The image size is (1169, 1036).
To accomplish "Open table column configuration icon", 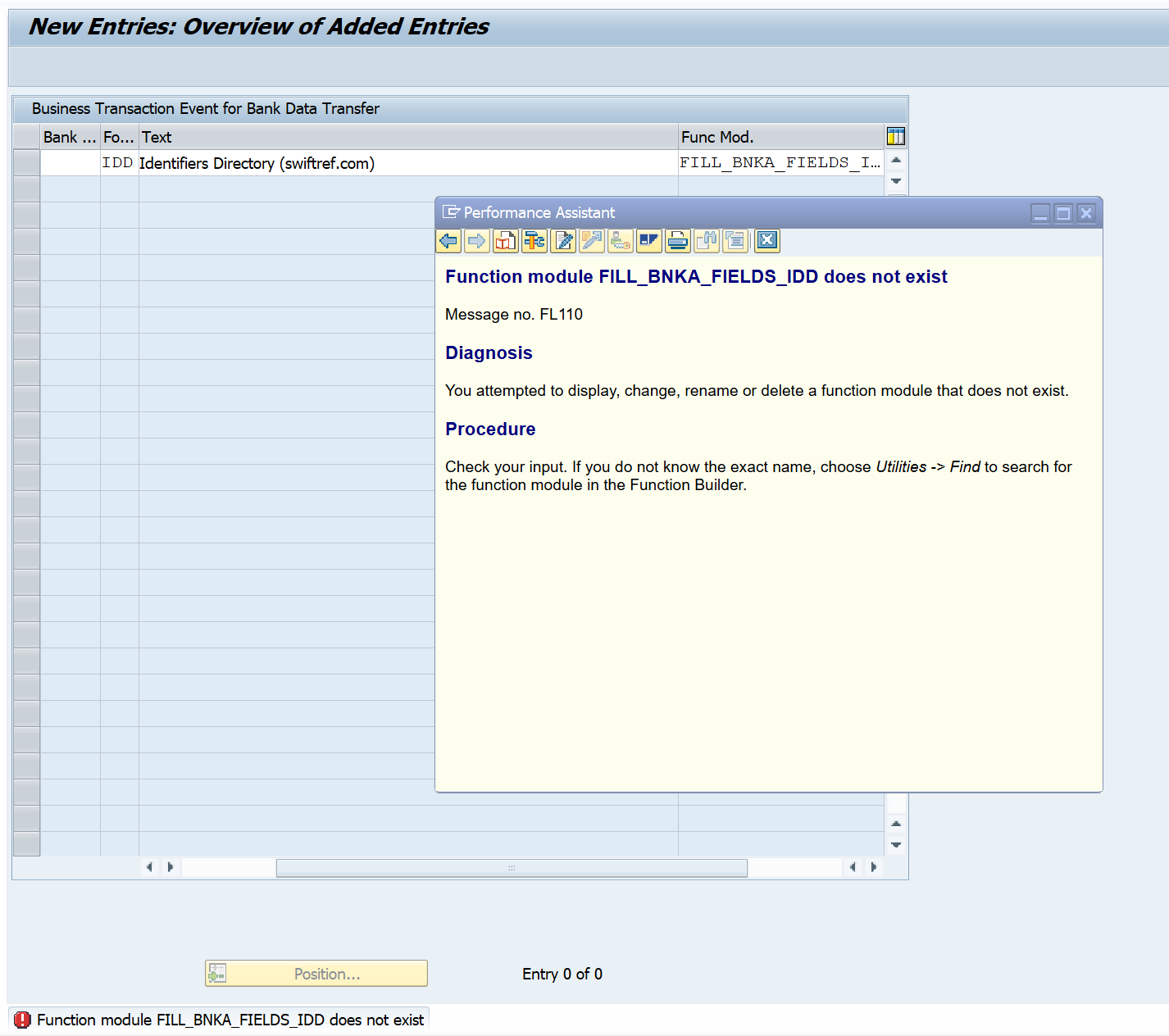I will tap(896, 136).
